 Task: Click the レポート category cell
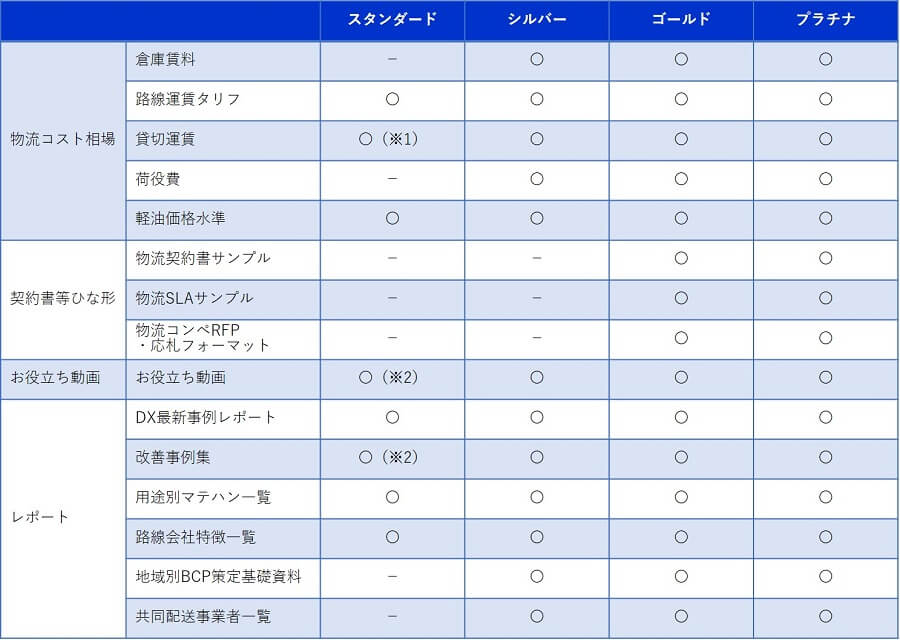point(40,517)
